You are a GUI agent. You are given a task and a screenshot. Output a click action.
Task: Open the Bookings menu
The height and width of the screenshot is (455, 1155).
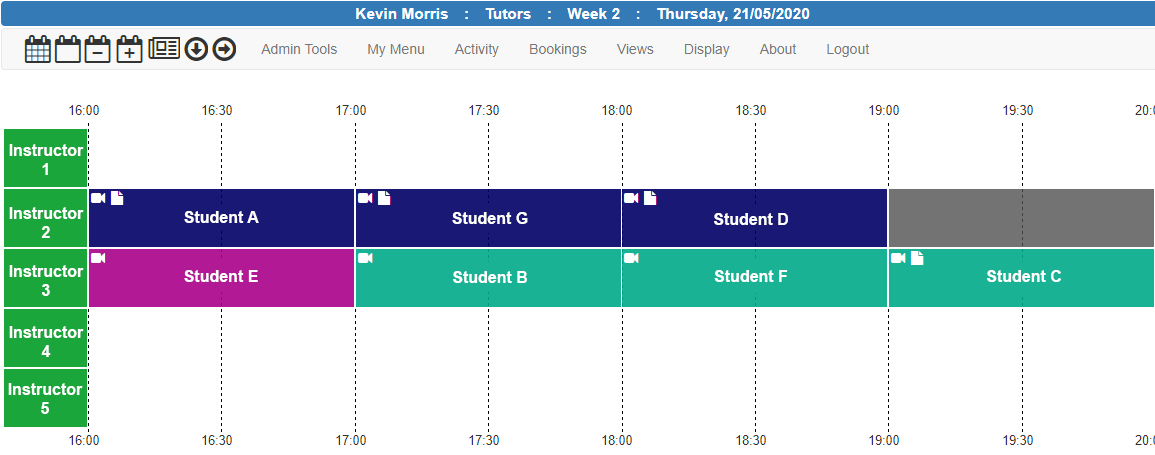click(x=558, y=49)
